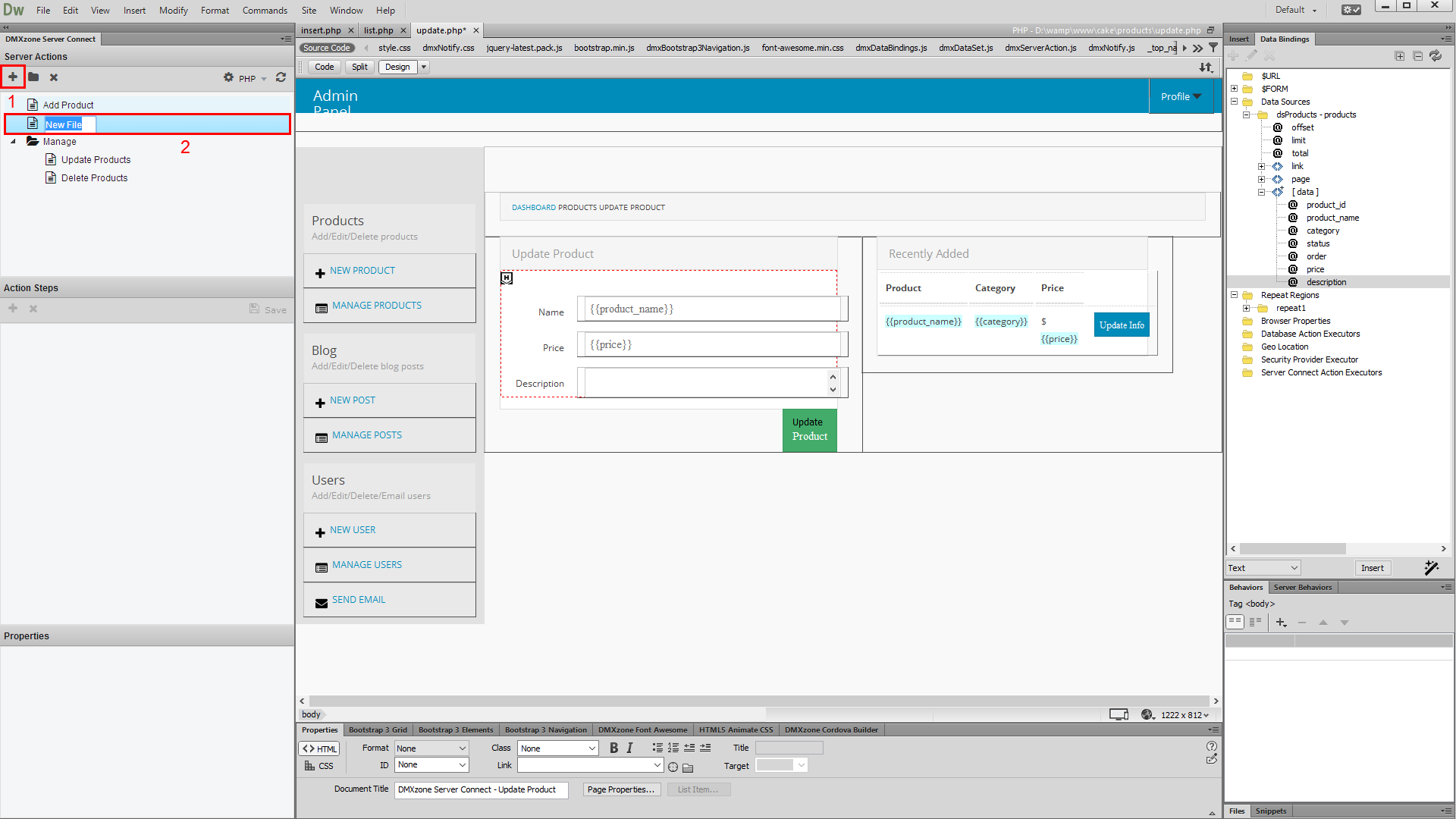Open the PHP server model dropdown

pos(253,79)
